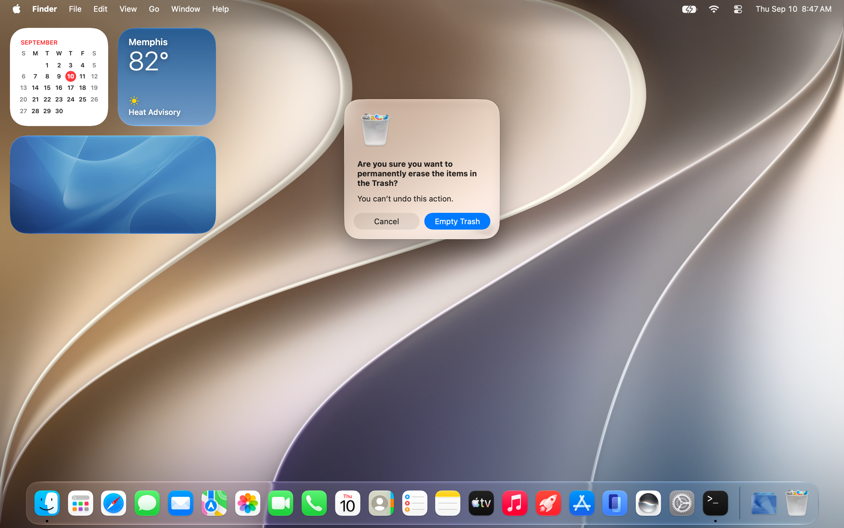Screen dimensions: 844x528
Task: Confirm with the Empty Trash button
Action: point(457,221)
